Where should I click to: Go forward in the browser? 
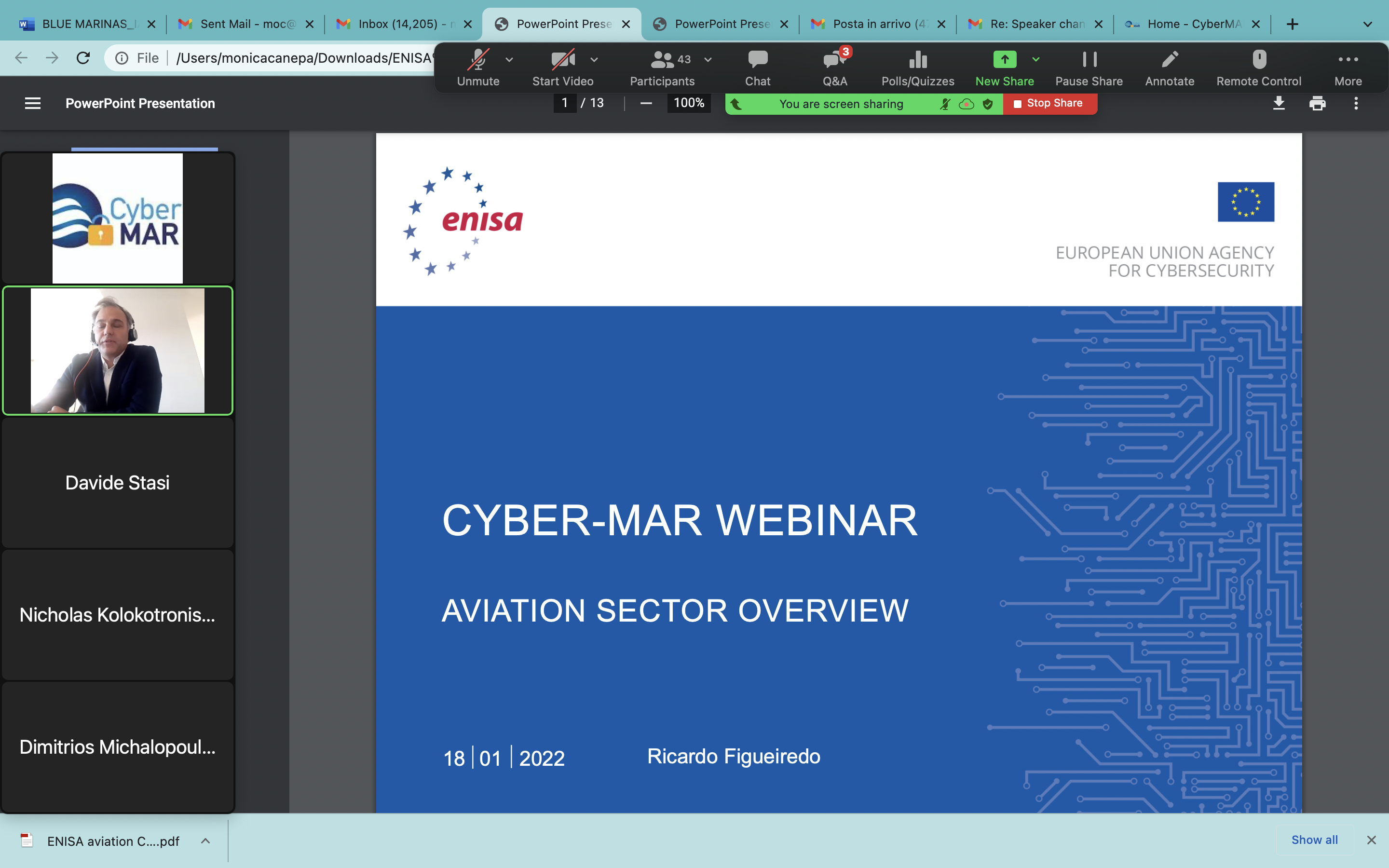click(52, 58)
